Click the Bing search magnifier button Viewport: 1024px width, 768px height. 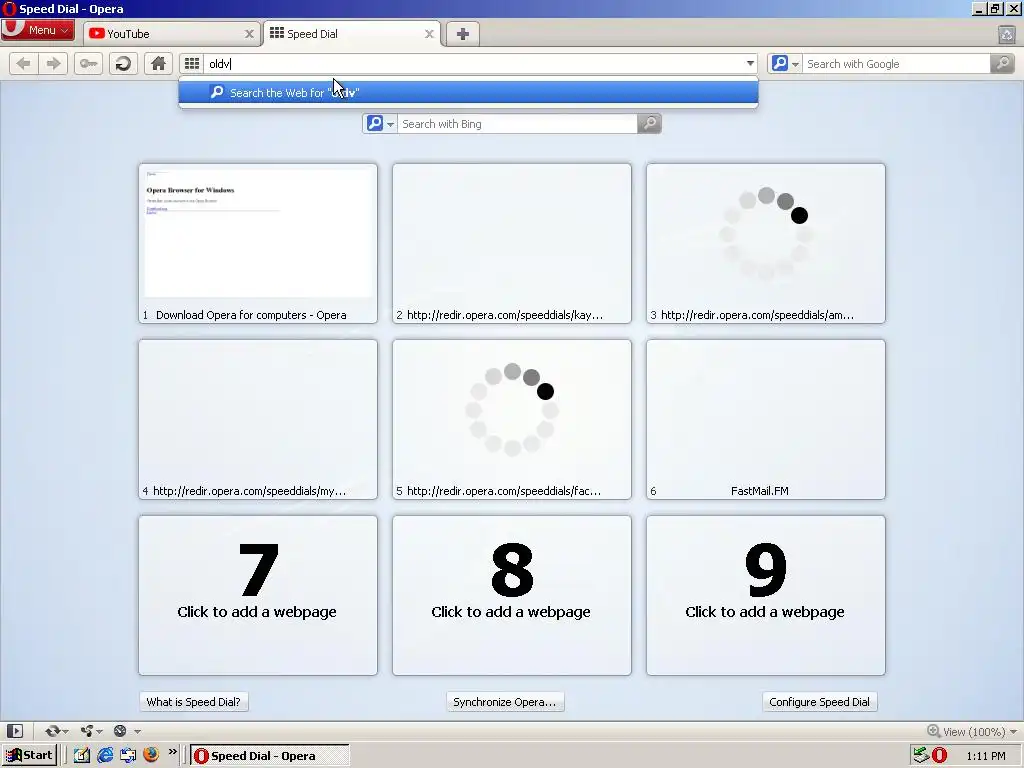pyautogui.click(x=649, y=123)
